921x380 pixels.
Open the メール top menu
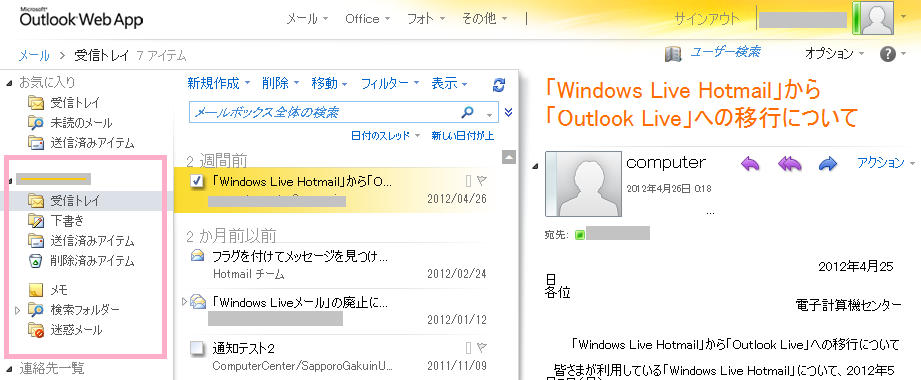[x=307, y=19]
